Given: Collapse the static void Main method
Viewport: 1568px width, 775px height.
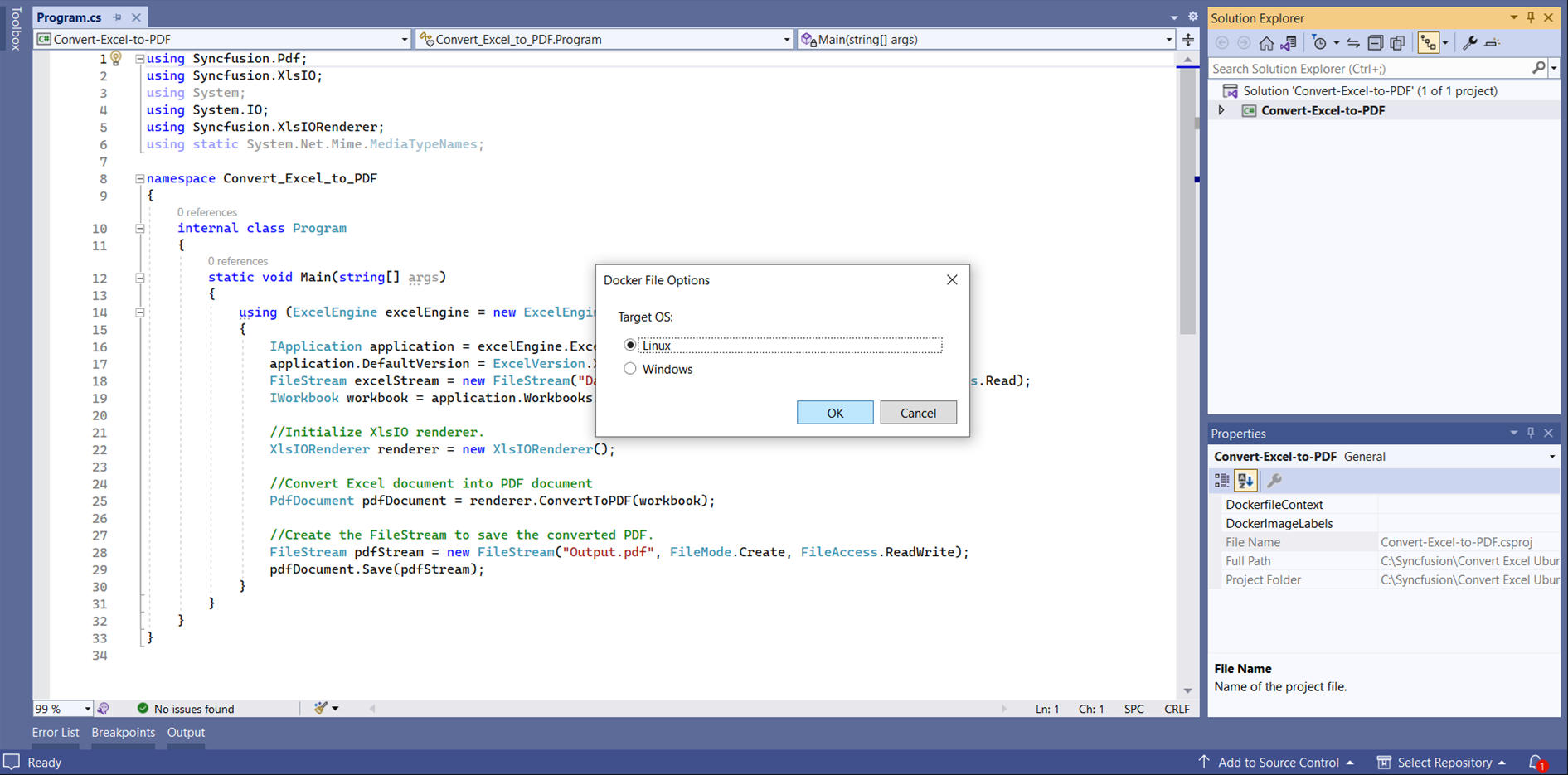Looking at the screenshot, I should 140,278.
